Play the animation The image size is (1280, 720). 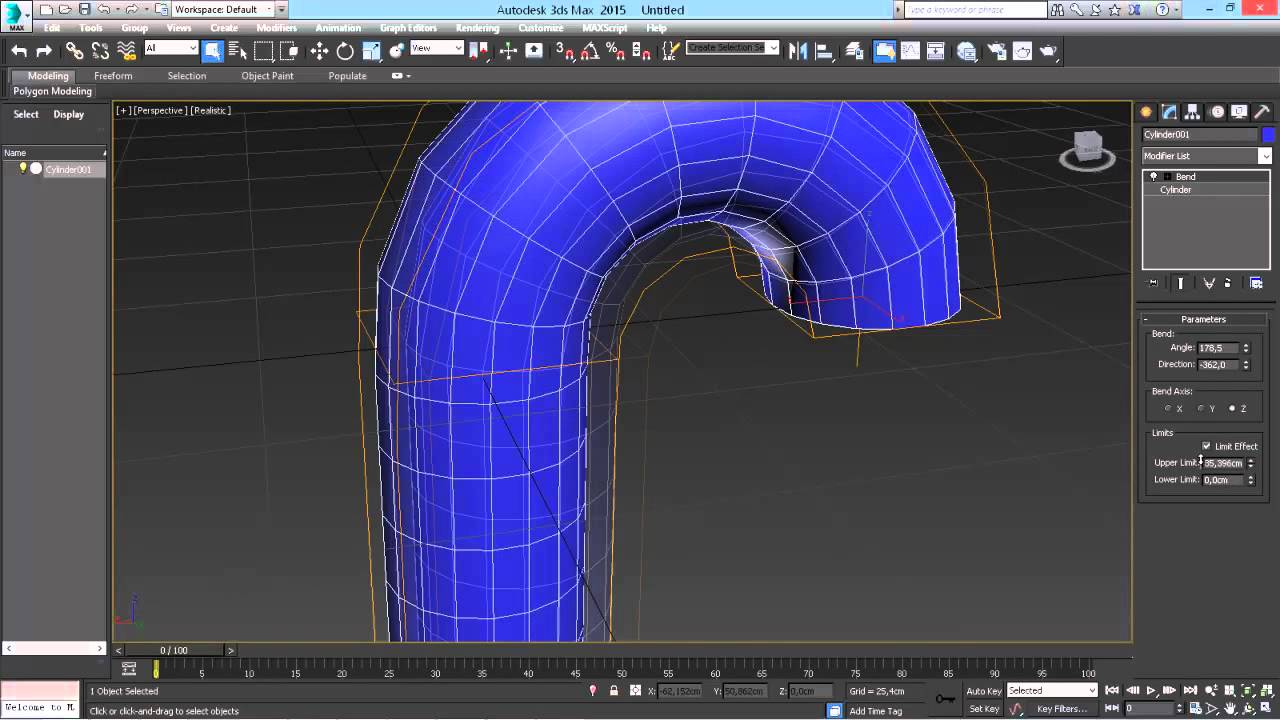1151,691
